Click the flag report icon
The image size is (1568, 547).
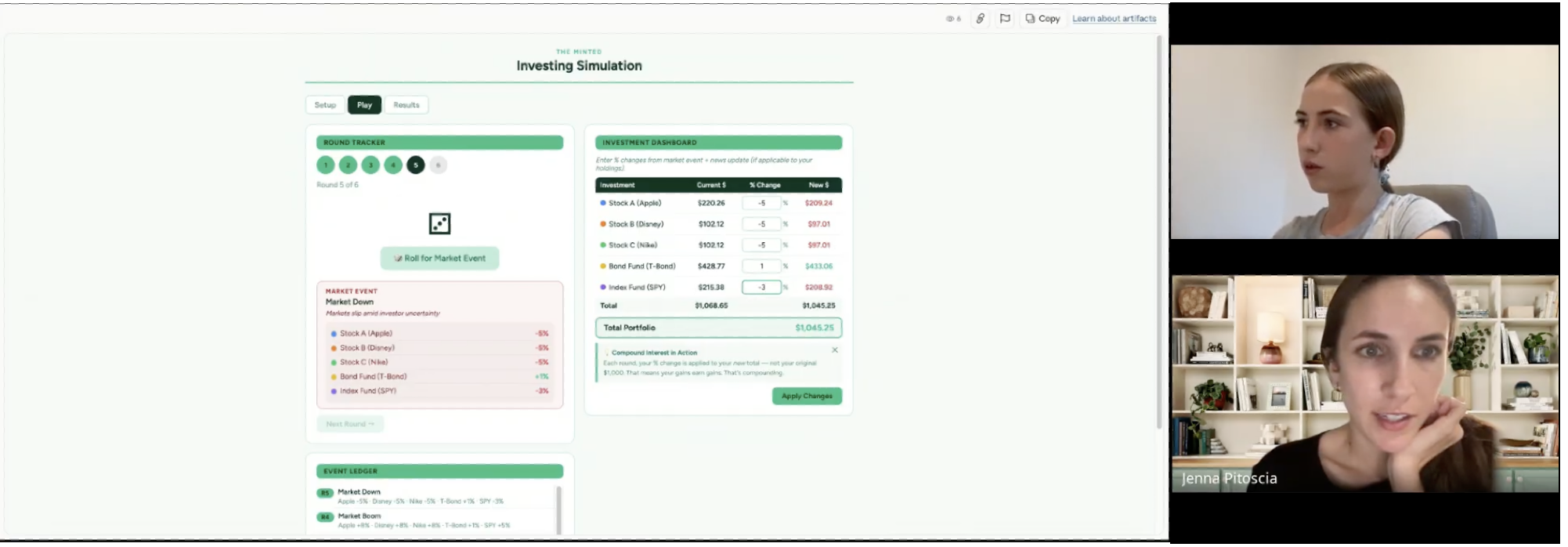(1005, 18)
